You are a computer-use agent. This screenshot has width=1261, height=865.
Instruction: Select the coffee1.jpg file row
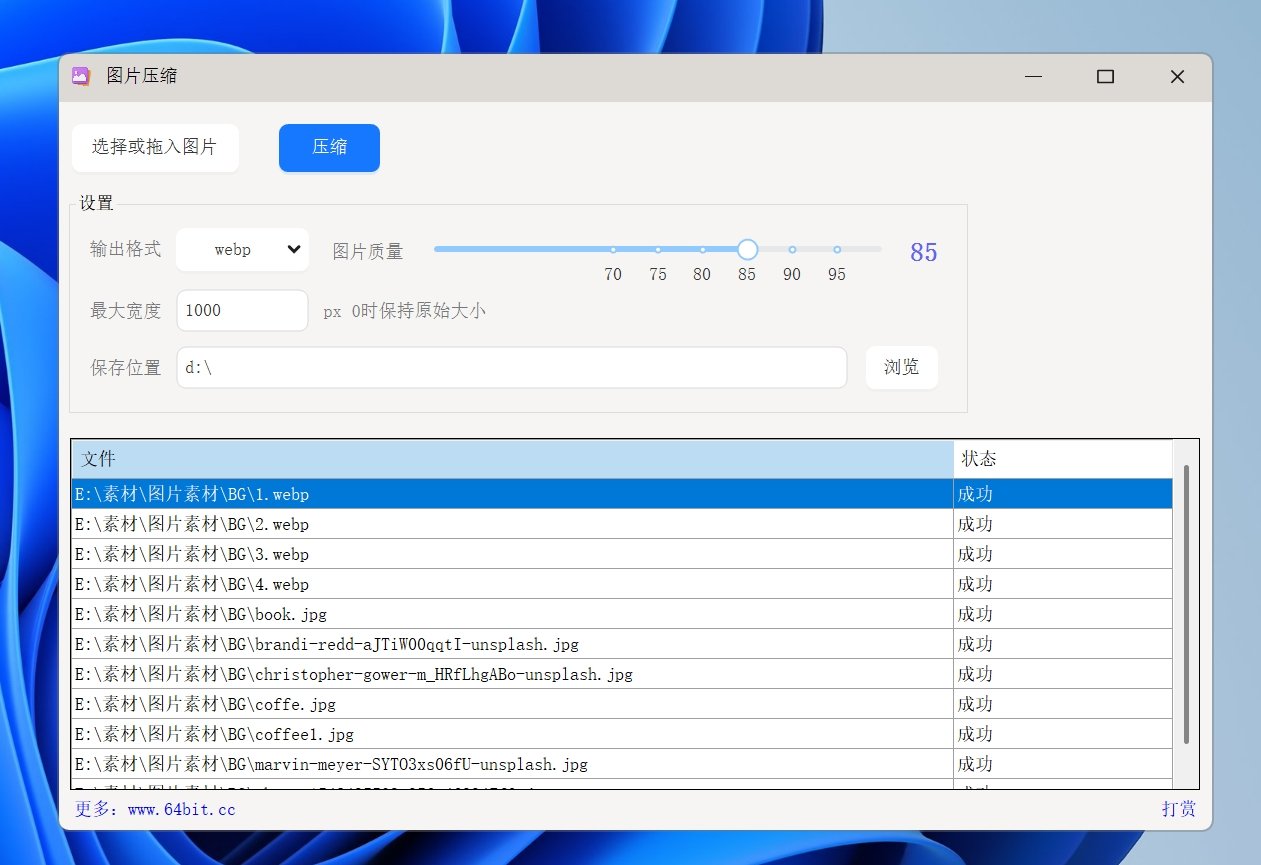[512, 734]
